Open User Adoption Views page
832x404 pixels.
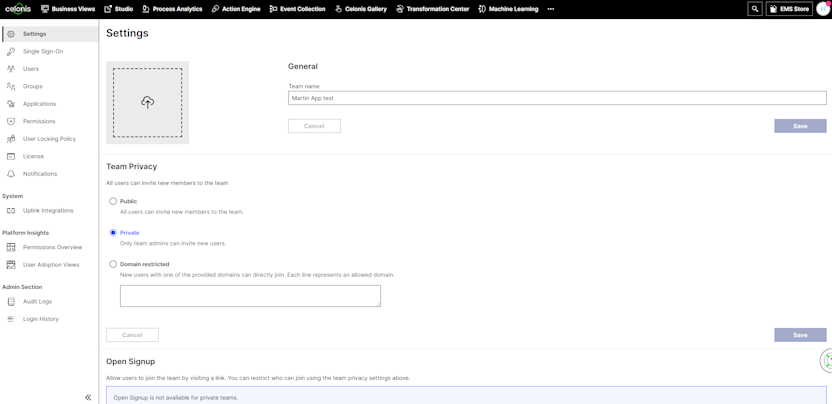[x=51, y=265]
